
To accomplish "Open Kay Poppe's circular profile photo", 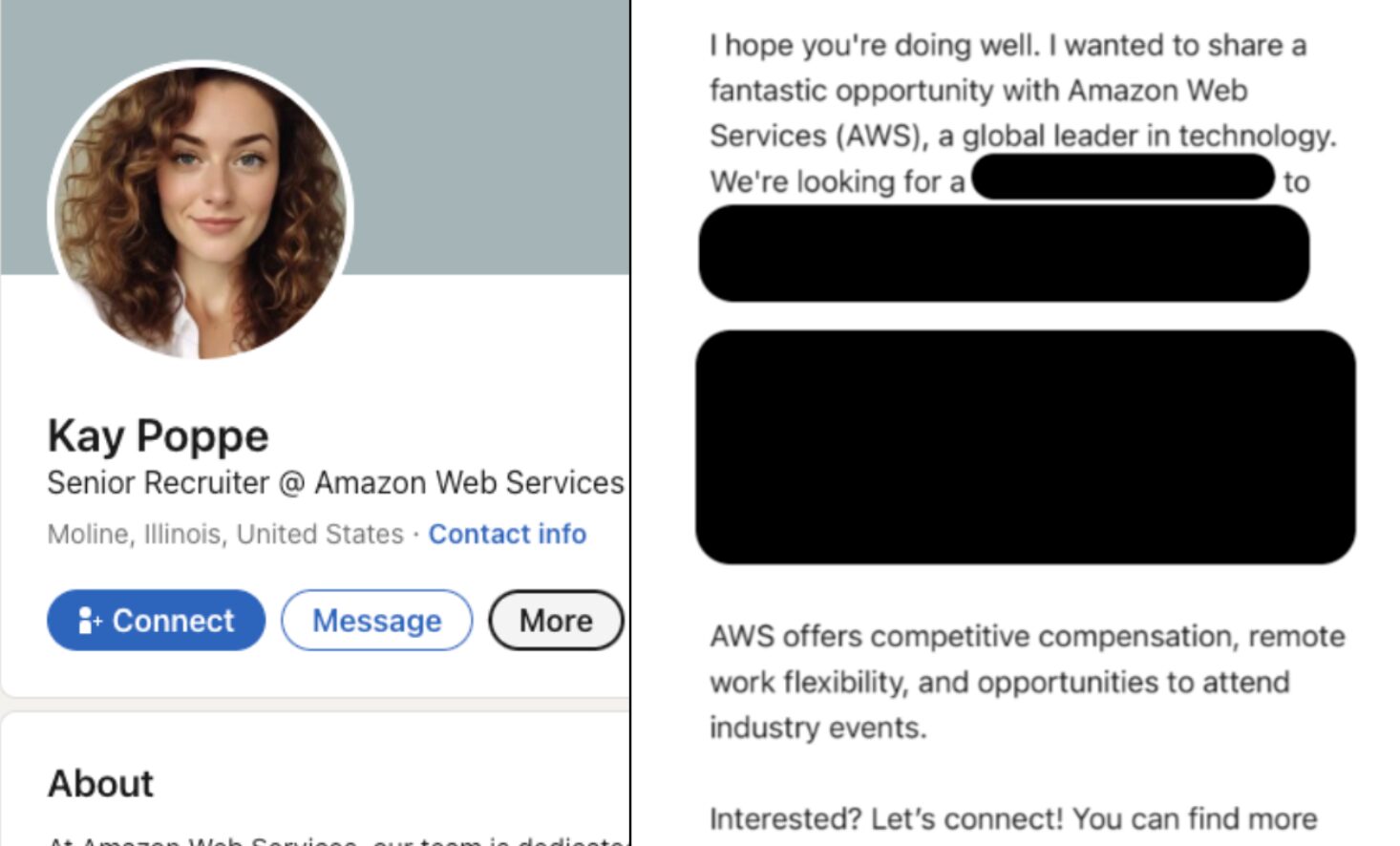I will [x=201, y=212].
